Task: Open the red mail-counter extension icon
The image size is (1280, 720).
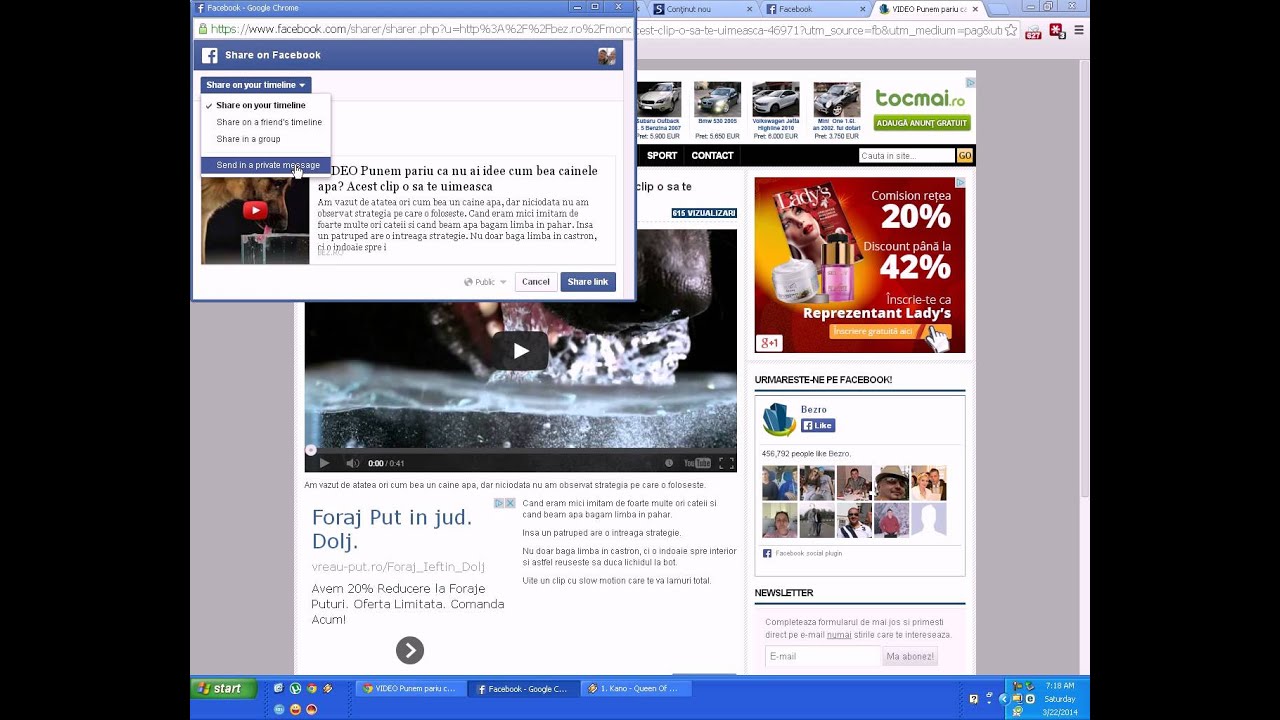Action: 1033,31
